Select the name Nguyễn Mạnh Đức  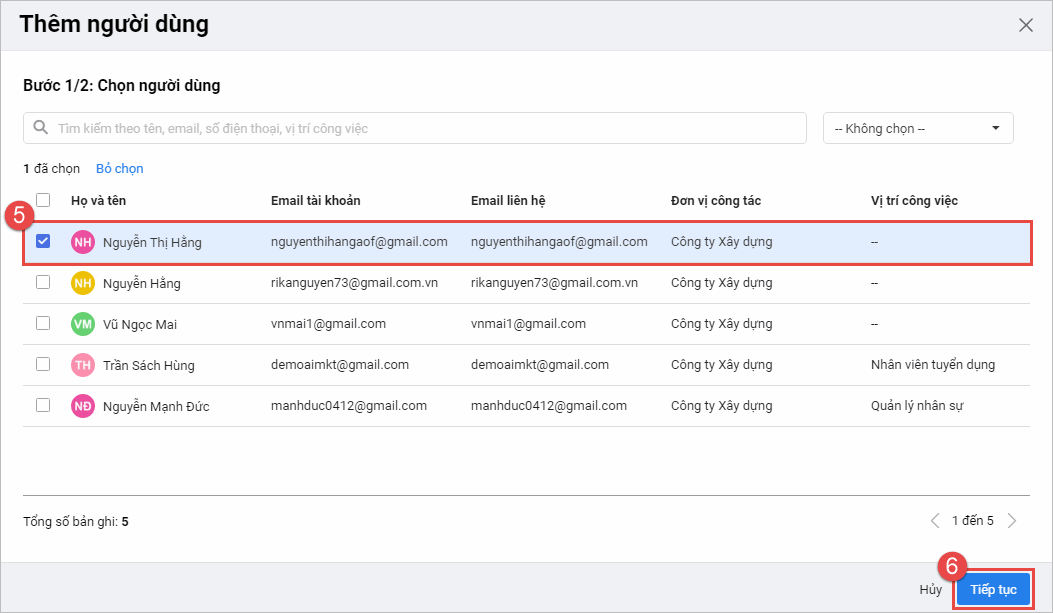(x=156, y=406)
